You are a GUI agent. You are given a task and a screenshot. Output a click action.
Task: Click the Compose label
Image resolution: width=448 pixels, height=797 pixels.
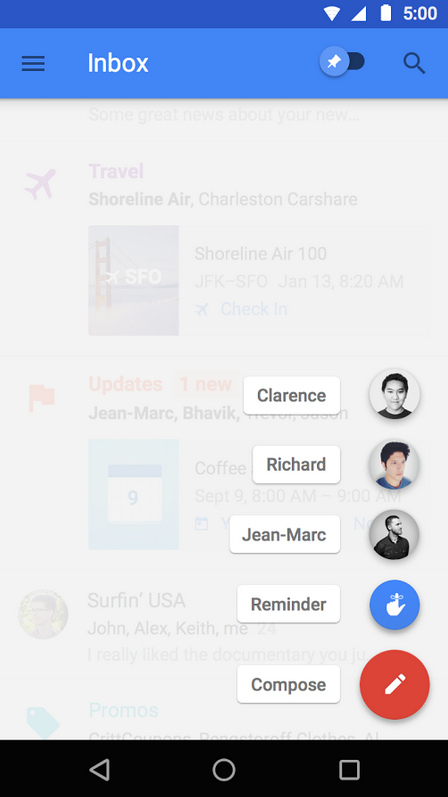[x=288, y=685]
